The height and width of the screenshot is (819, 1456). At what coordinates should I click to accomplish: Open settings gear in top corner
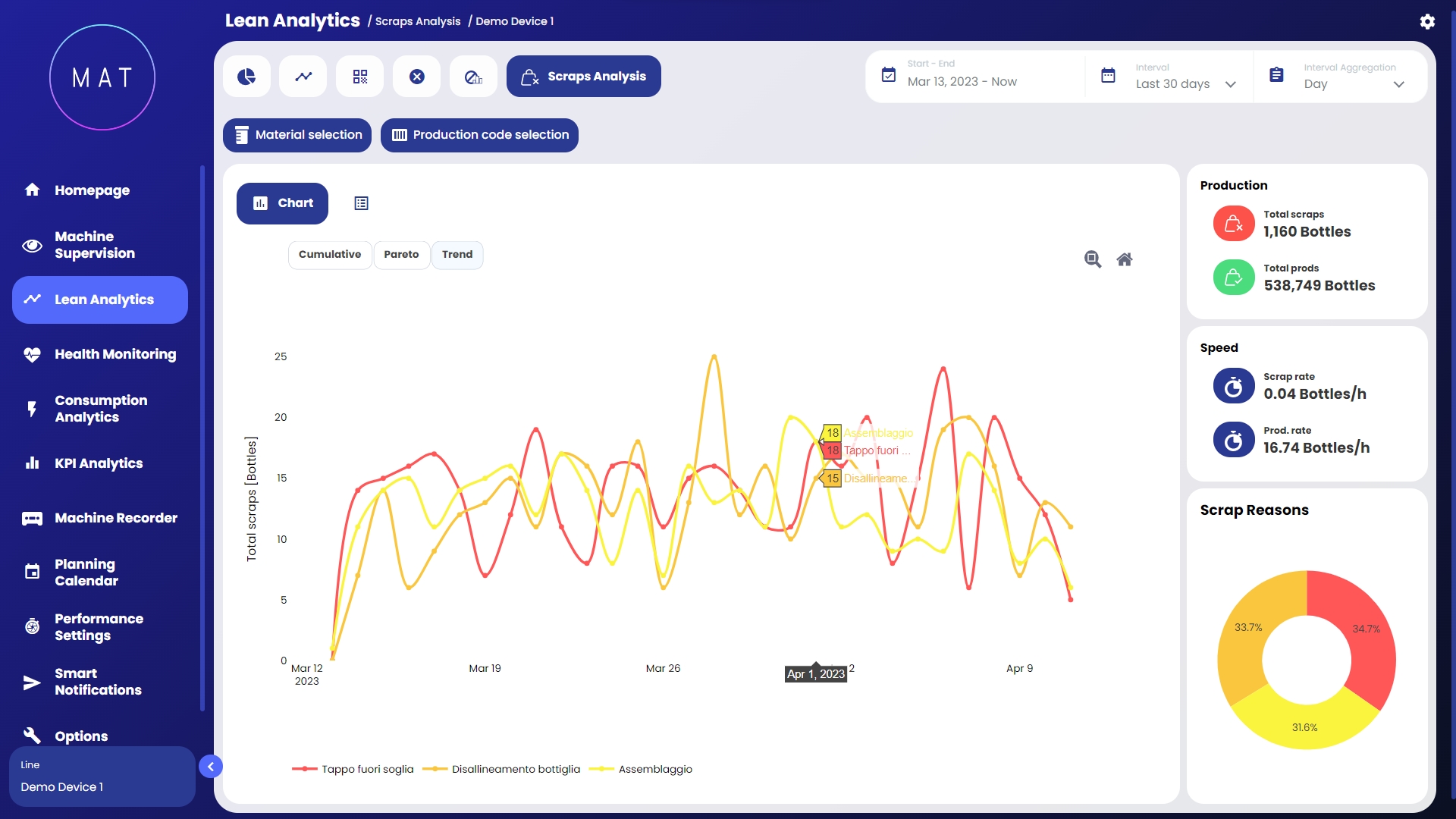[x=1427, y=21]
